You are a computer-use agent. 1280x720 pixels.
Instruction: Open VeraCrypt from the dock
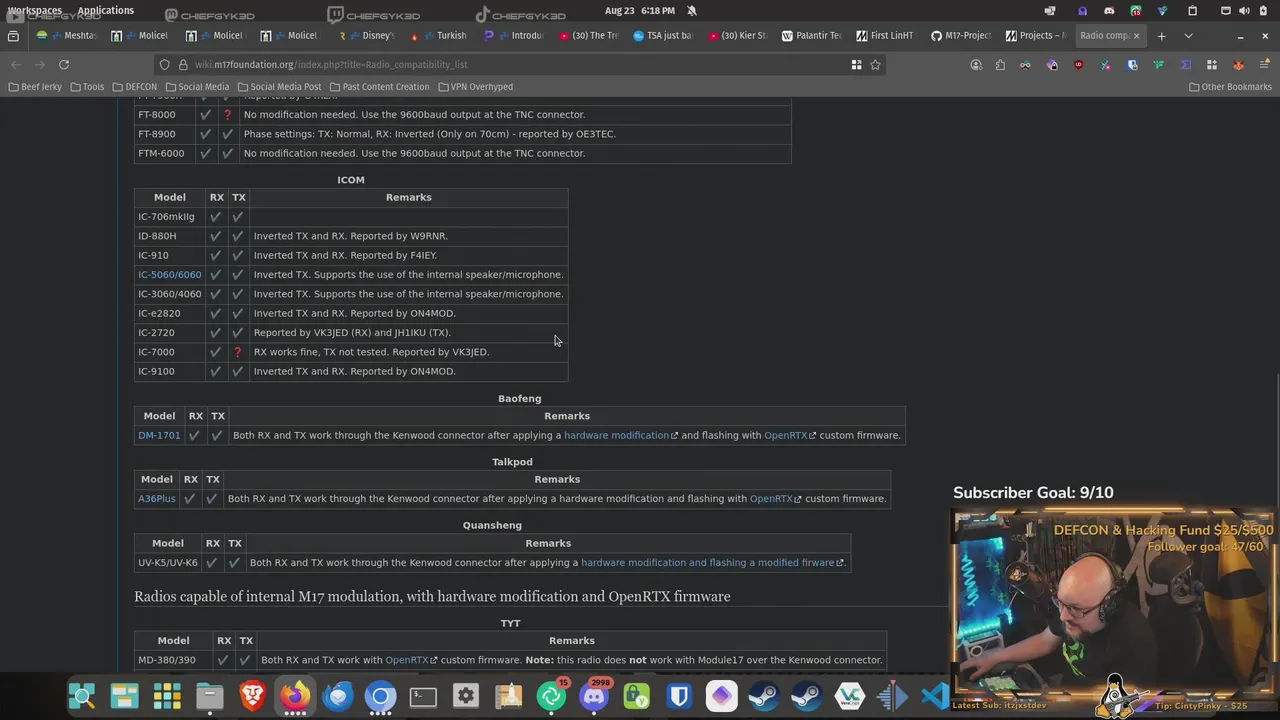(849, 695)
